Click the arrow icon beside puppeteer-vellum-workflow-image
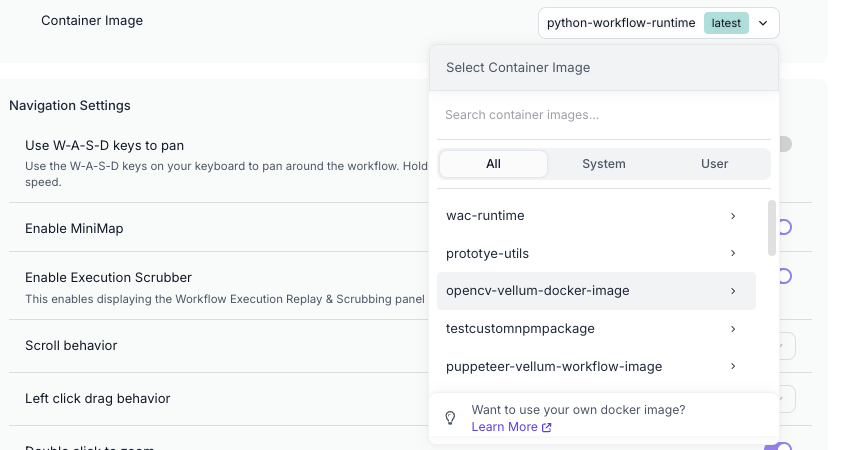846x450 pixels. pyautogui.click(x=733, y=367)
